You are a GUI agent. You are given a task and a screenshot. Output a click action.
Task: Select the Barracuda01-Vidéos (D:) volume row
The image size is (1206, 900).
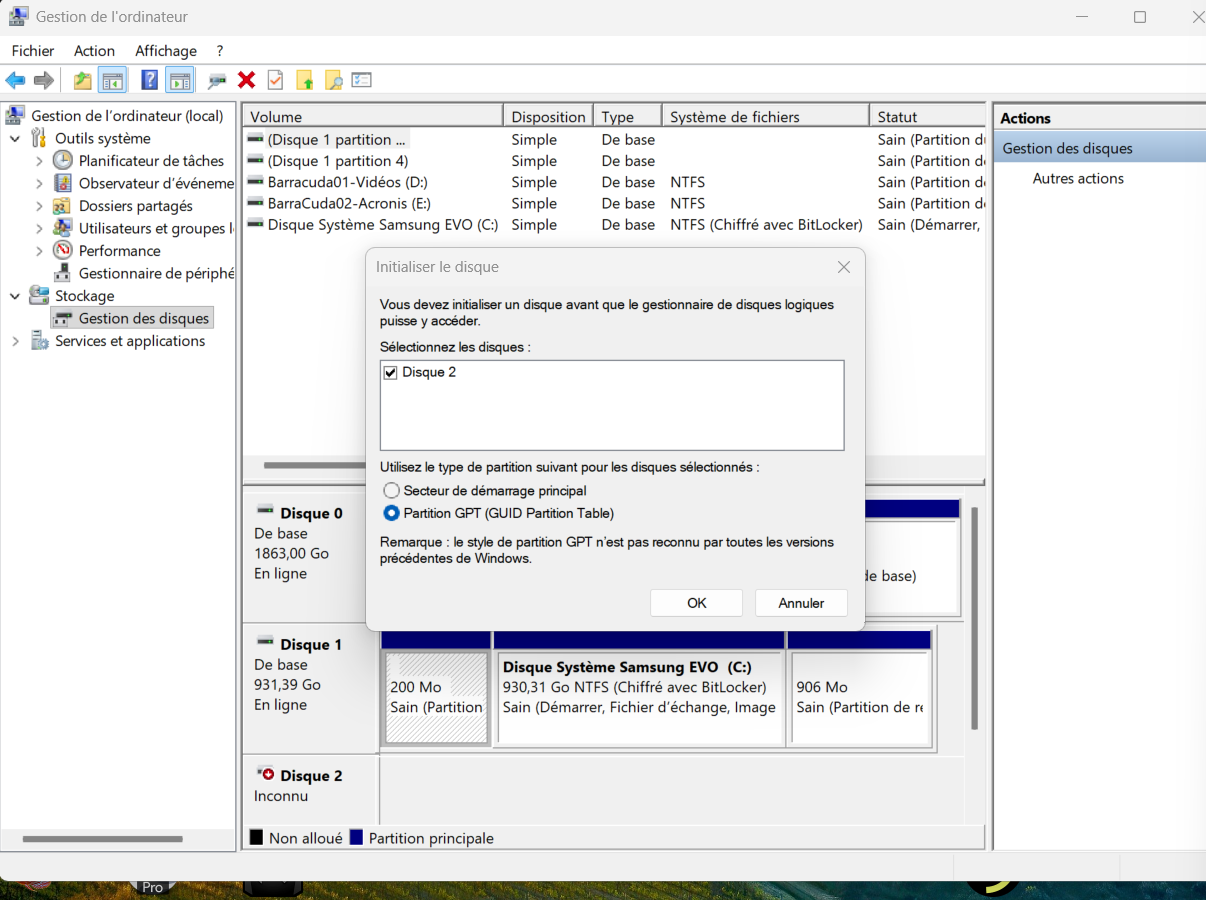[x=614, y=182]
